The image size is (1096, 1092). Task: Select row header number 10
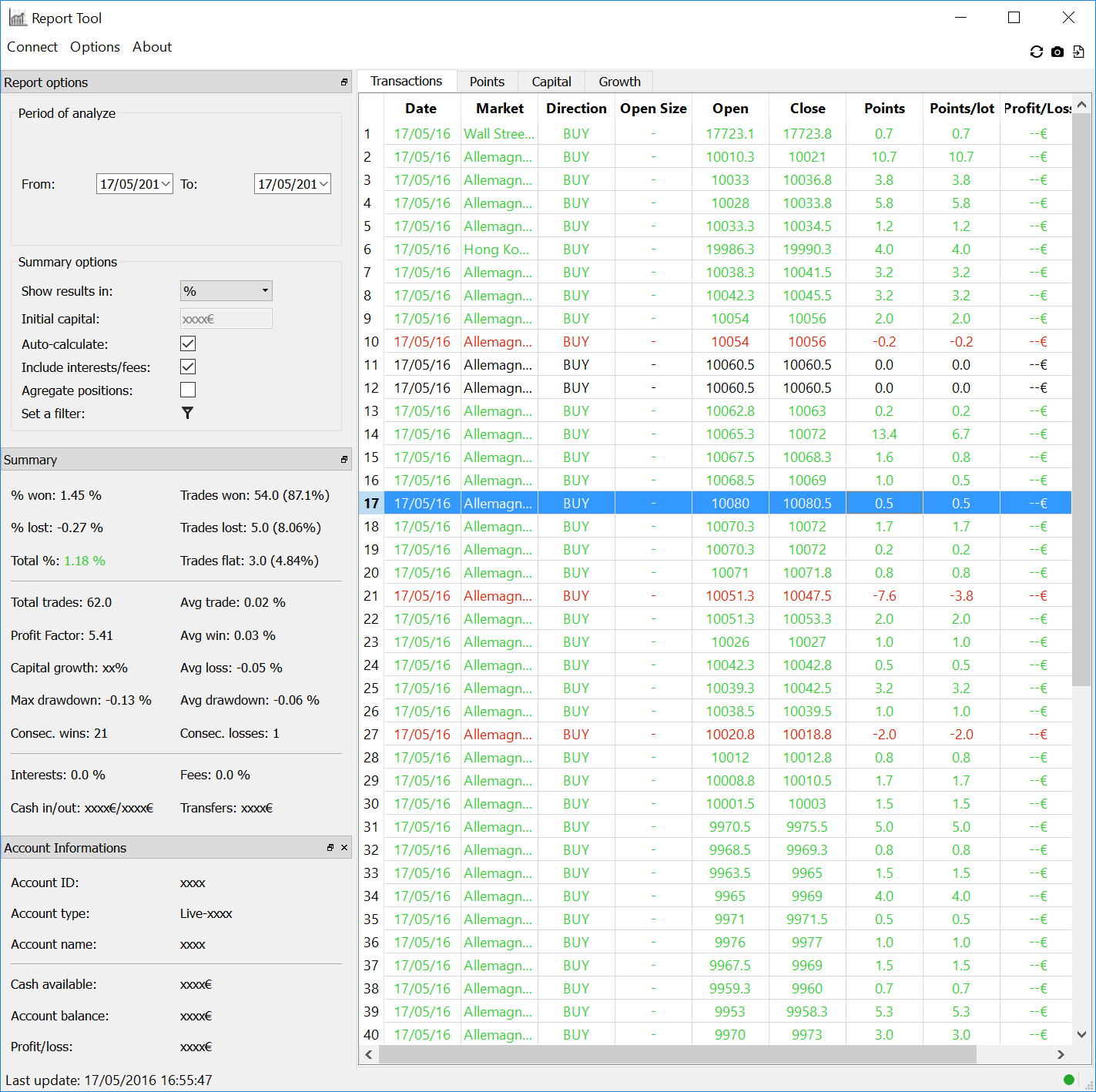tap(371, 342)
